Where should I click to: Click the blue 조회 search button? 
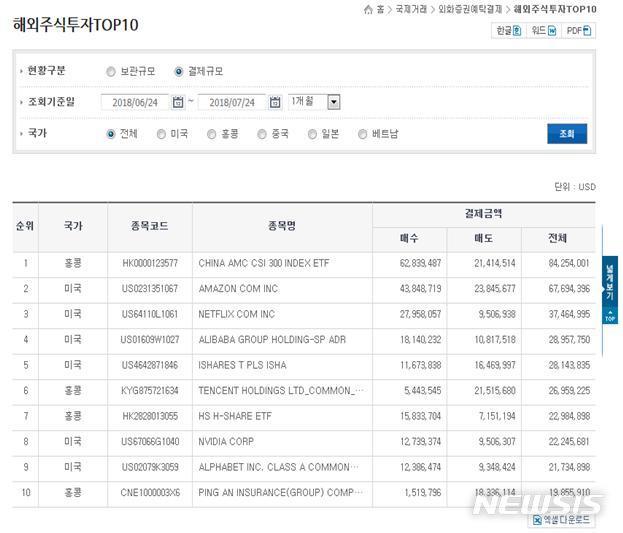coord(567,134)
